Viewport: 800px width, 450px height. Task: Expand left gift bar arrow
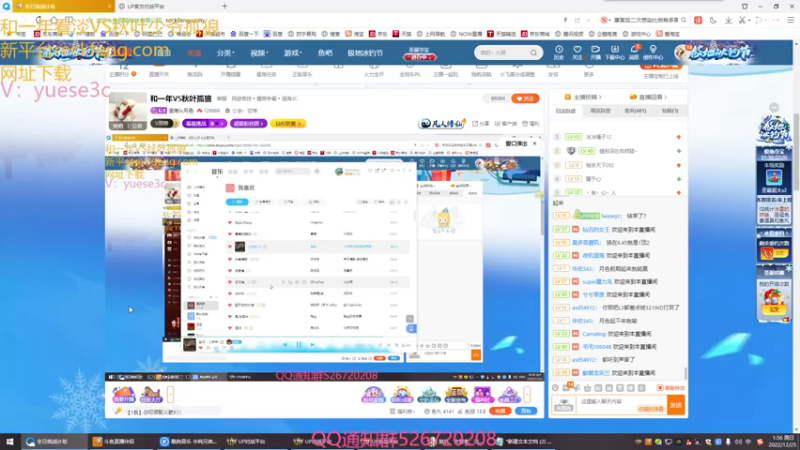(170, 394)
